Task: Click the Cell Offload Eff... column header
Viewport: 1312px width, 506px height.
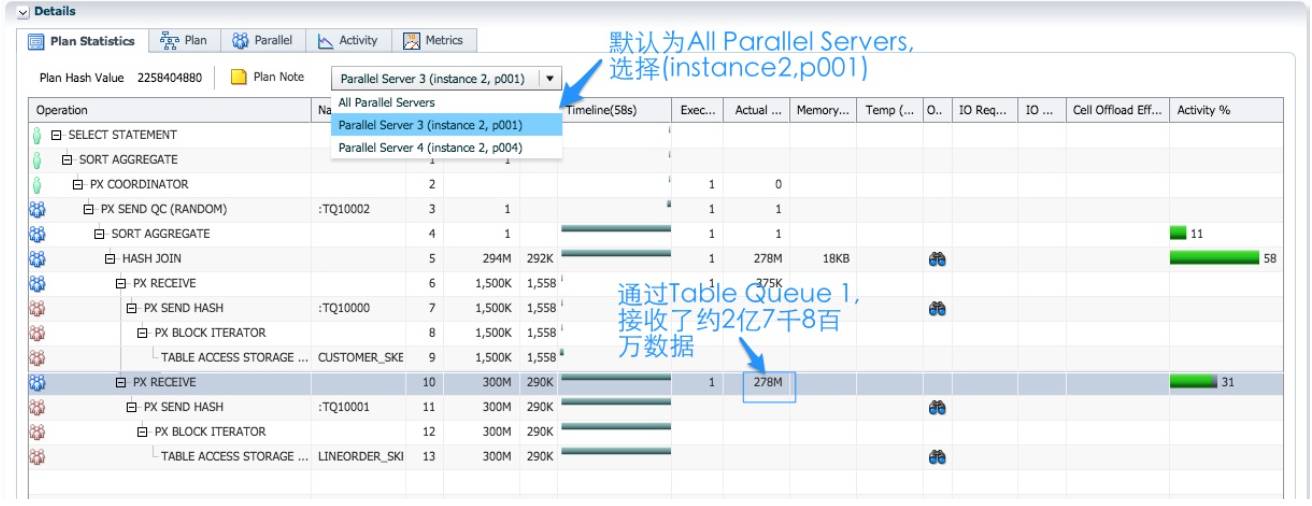Action: (x=1117, y=110)
